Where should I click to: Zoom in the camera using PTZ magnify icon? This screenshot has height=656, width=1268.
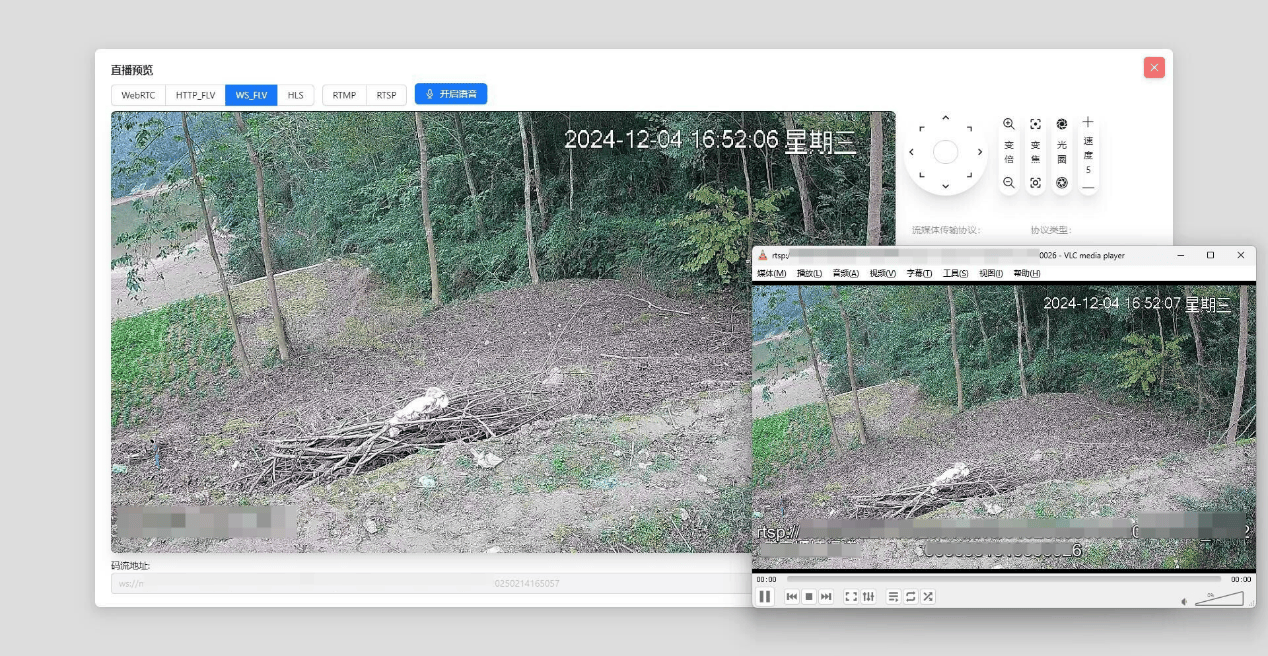1009,124
